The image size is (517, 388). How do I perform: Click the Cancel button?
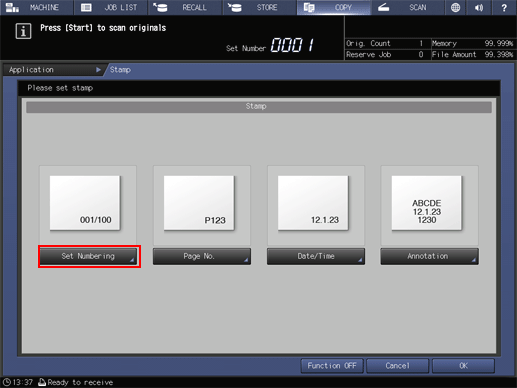(x=397, y=366)
